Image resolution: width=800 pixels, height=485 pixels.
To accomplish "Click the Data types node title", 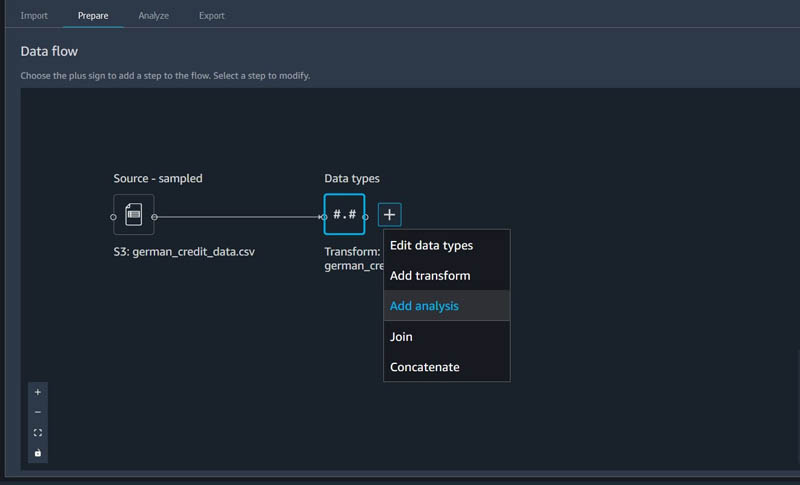I will (x=352, y=178).
